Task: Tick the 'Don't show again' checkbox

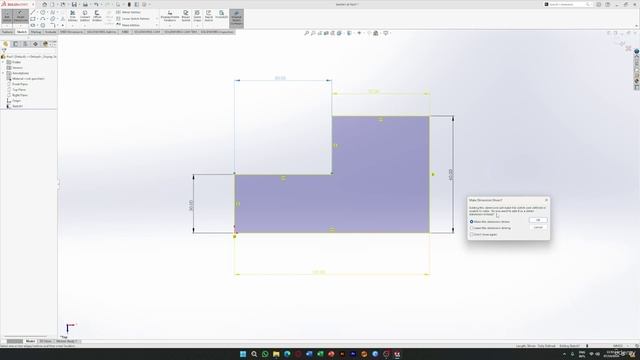Action: [471, 235]
